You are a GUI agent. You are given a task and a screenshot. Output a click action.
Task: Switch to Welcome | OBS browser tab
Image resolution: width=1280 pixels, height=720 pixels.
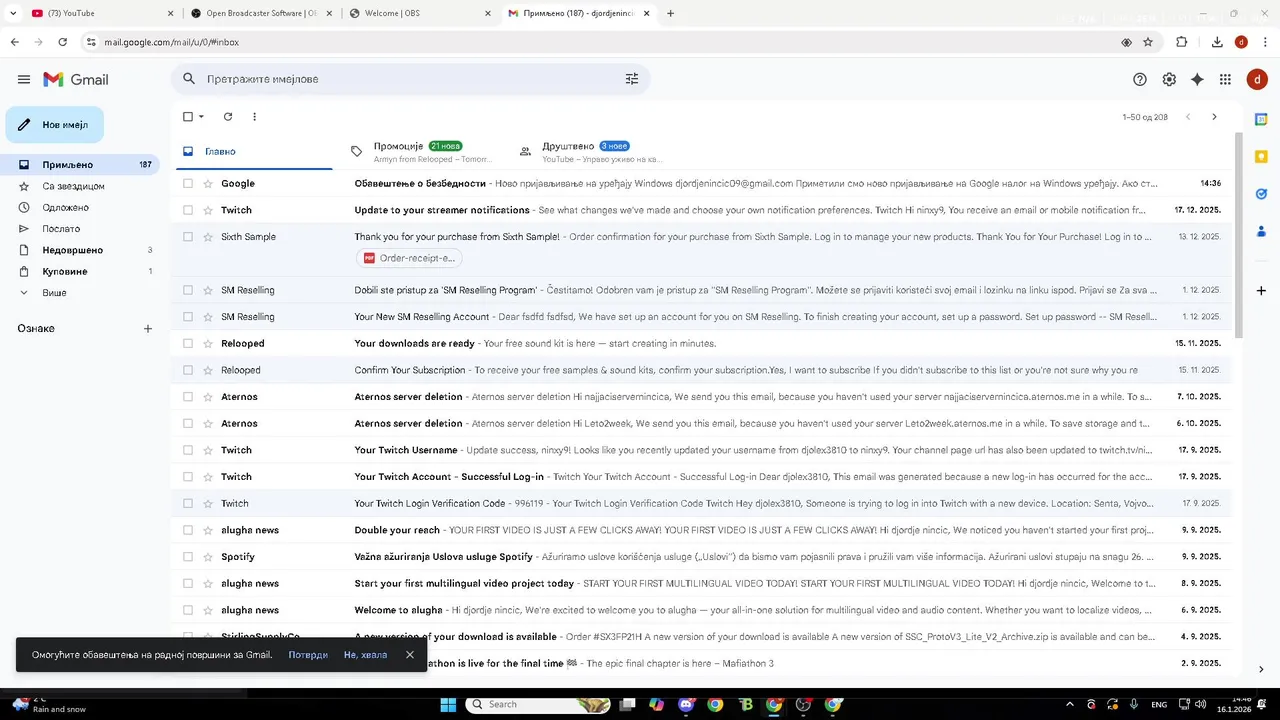(419, 13)
